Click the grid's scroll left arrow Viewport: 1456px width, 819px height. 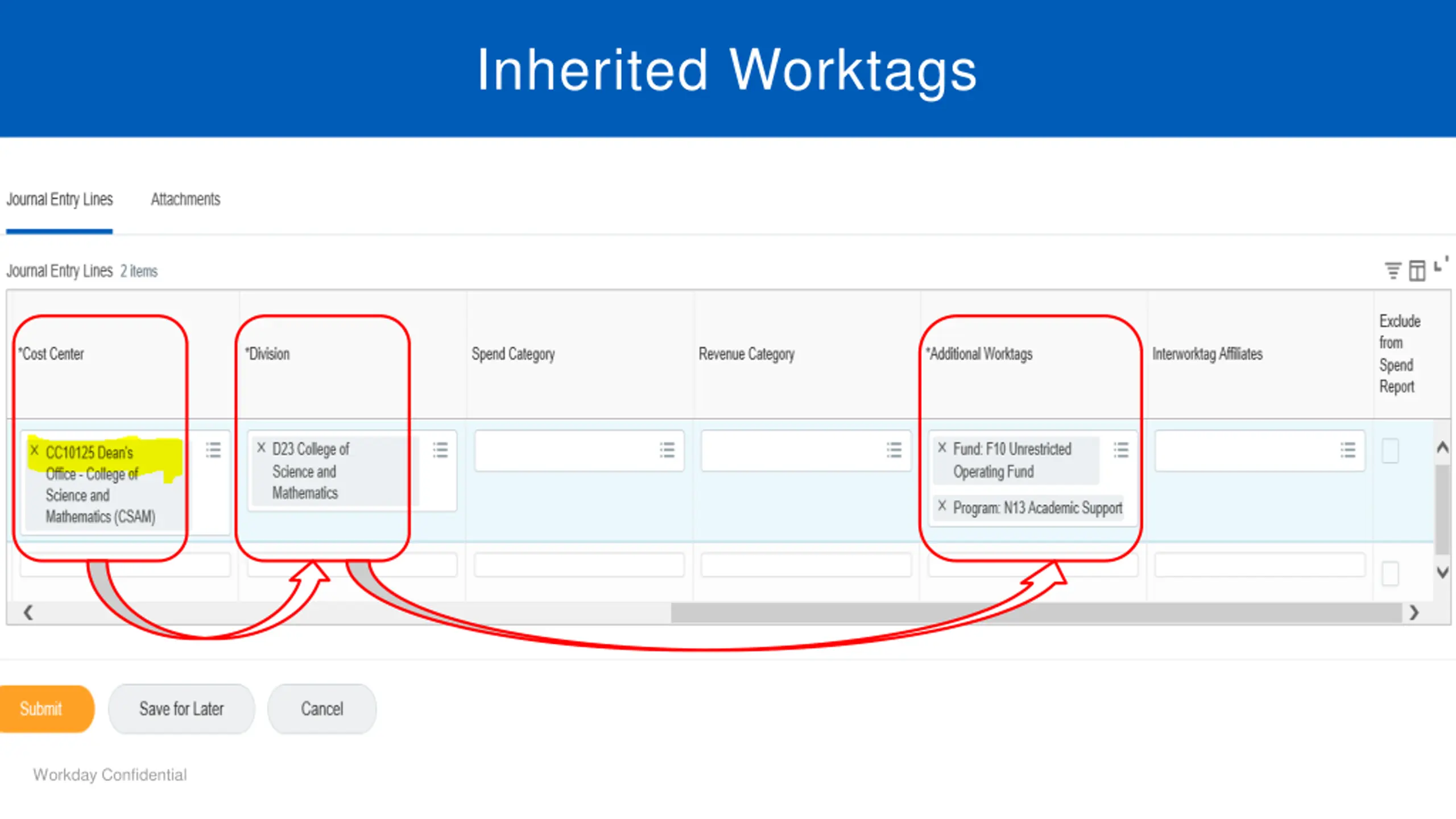click(x=28, y=613)
